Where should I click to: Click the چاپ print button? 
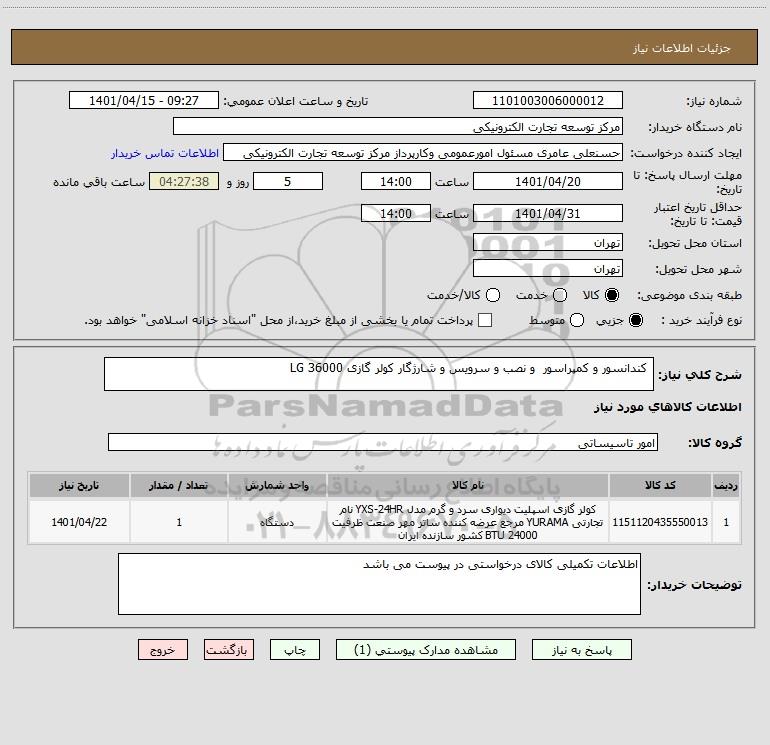click(295, 650)
